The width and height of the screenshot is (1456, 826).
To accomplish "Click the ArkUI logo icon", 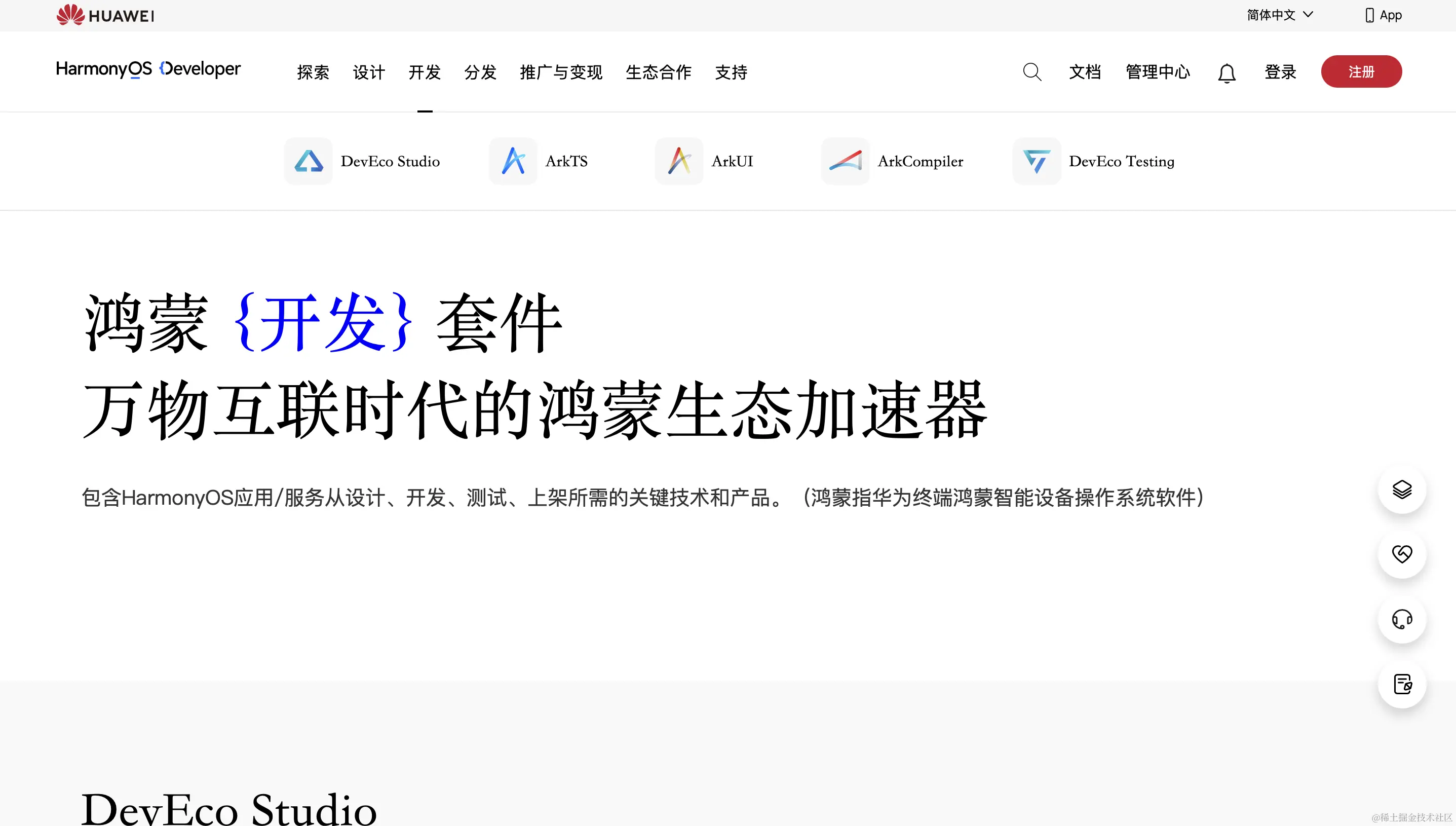I will click(679, 161).
